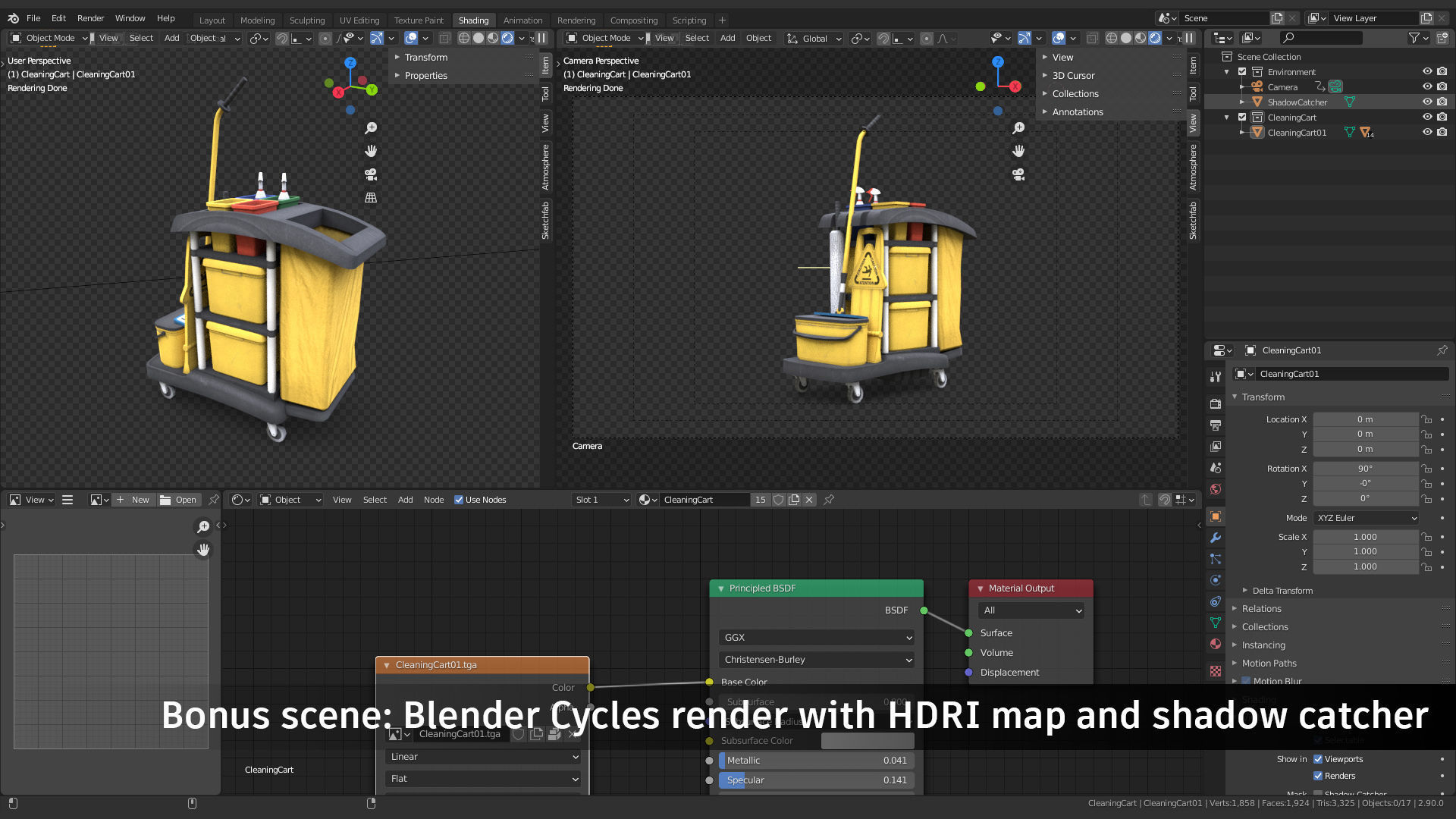Open Material Output target All dropdown

[x=1031, y=610]
